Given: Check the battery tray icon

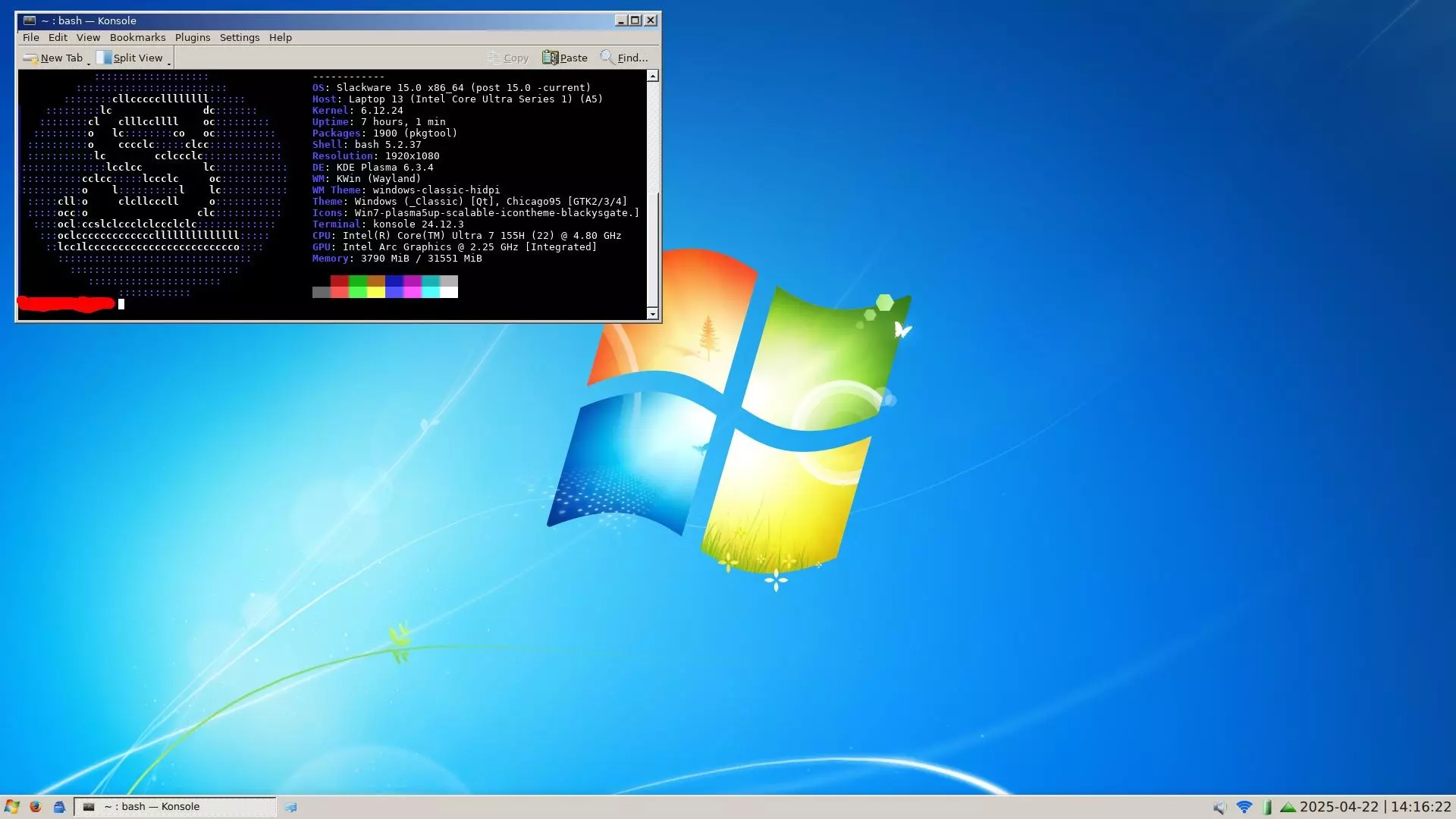Looking at the screenshot, I should (1267, 808).
